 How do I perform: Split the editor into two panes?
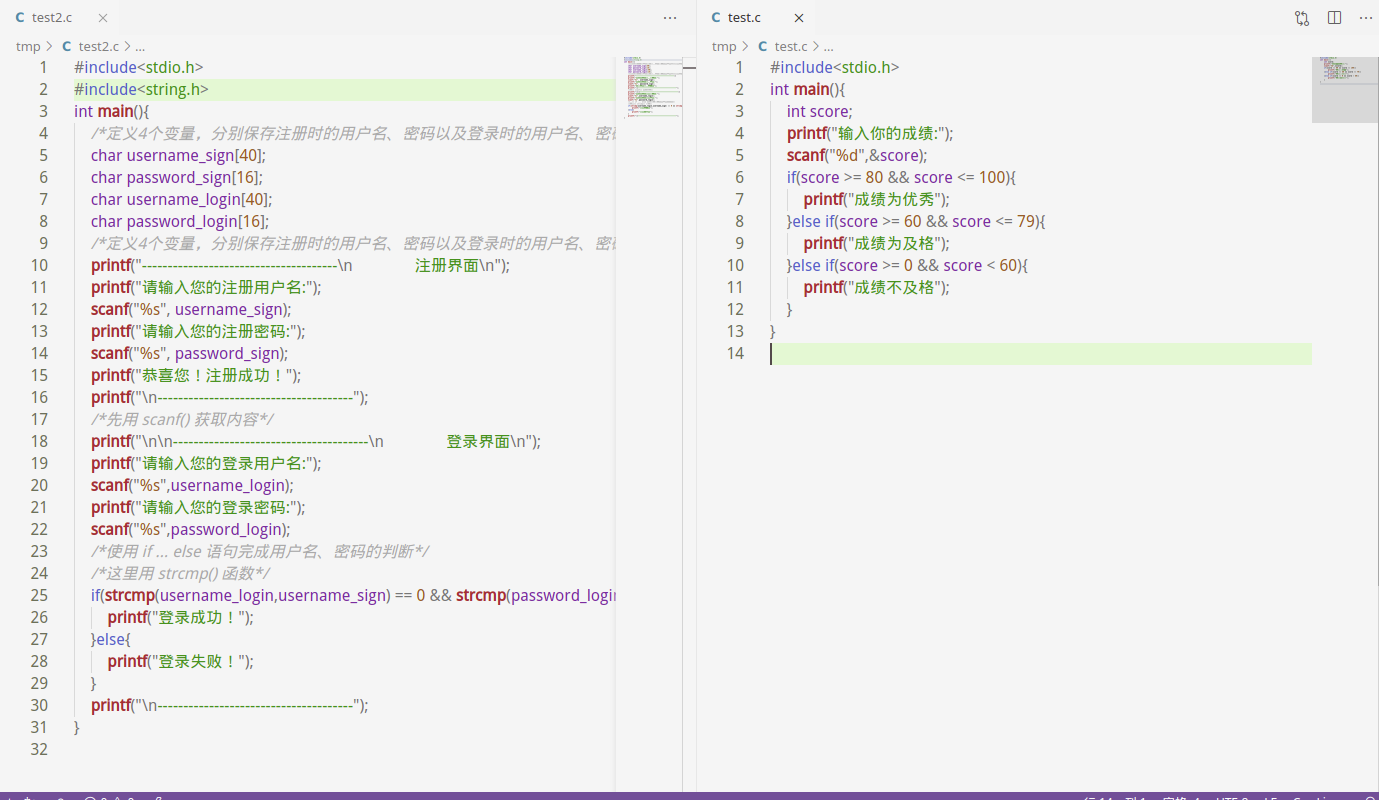point(1334,17)
